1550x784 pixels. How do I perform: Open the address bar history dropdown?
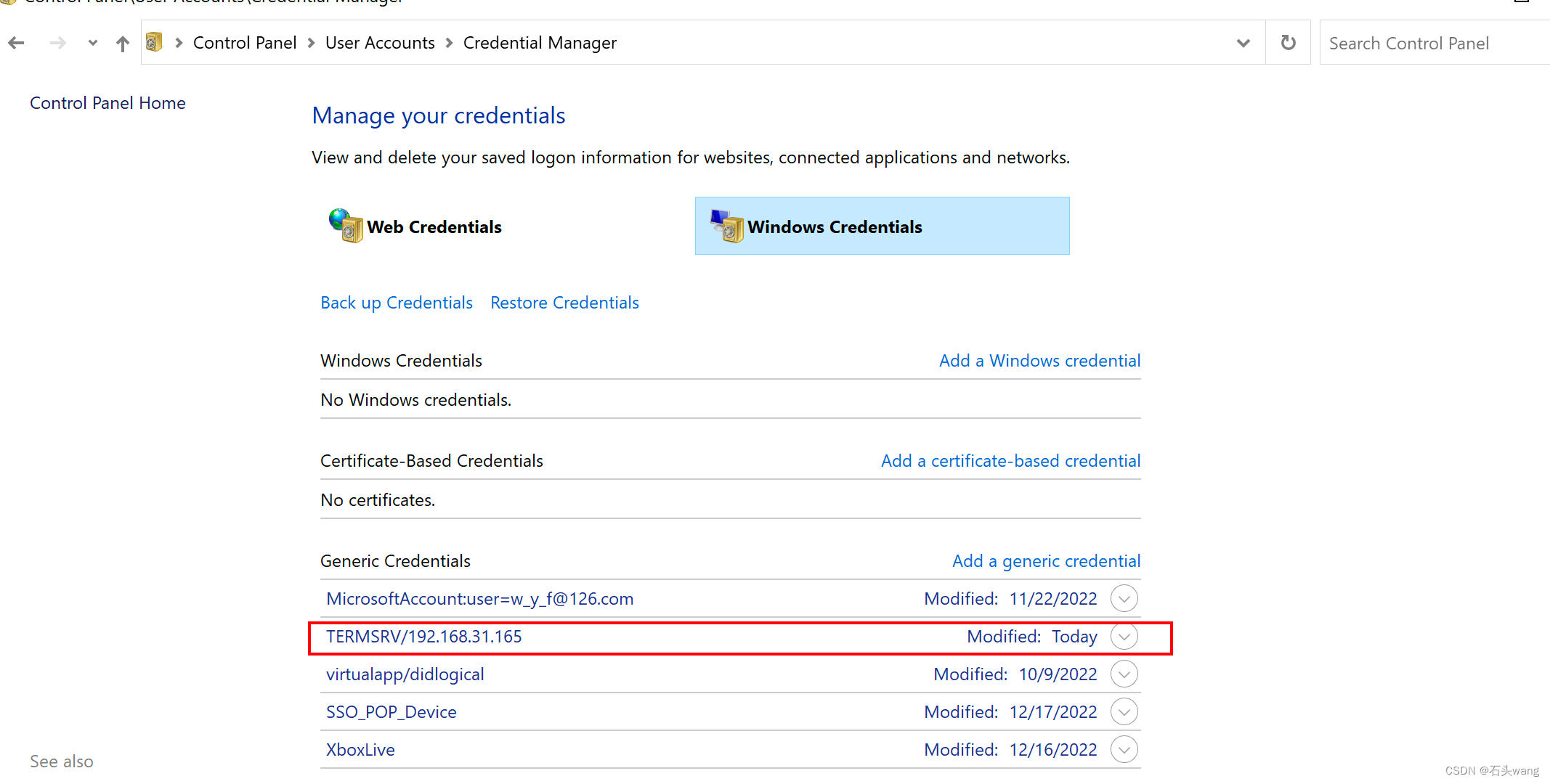click(x=1243, y=43)
